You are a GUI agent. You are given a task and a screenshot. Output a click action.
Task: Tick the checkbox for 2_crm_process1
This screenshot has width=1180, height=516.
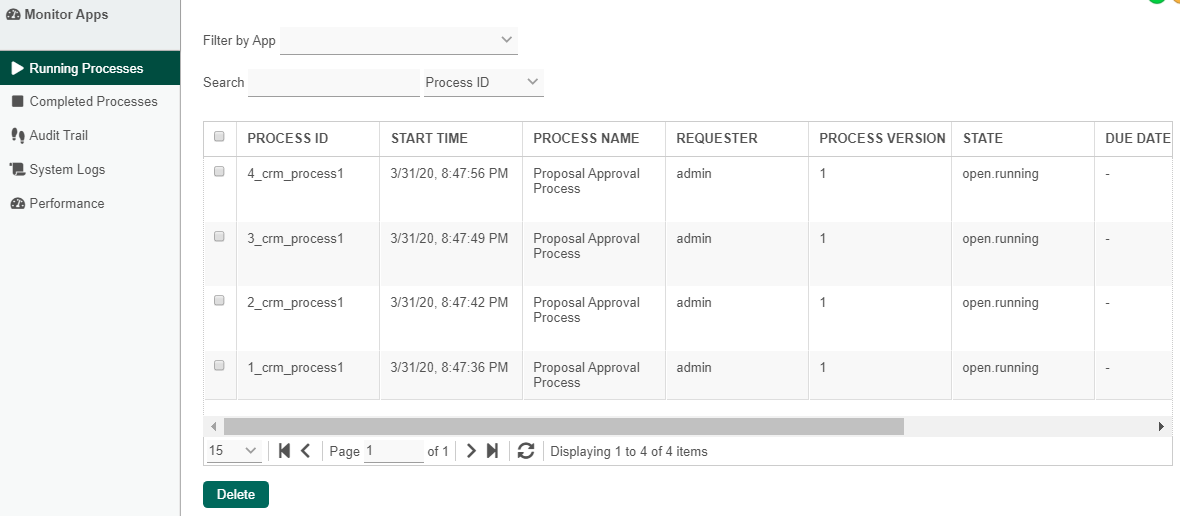(219, 301)
